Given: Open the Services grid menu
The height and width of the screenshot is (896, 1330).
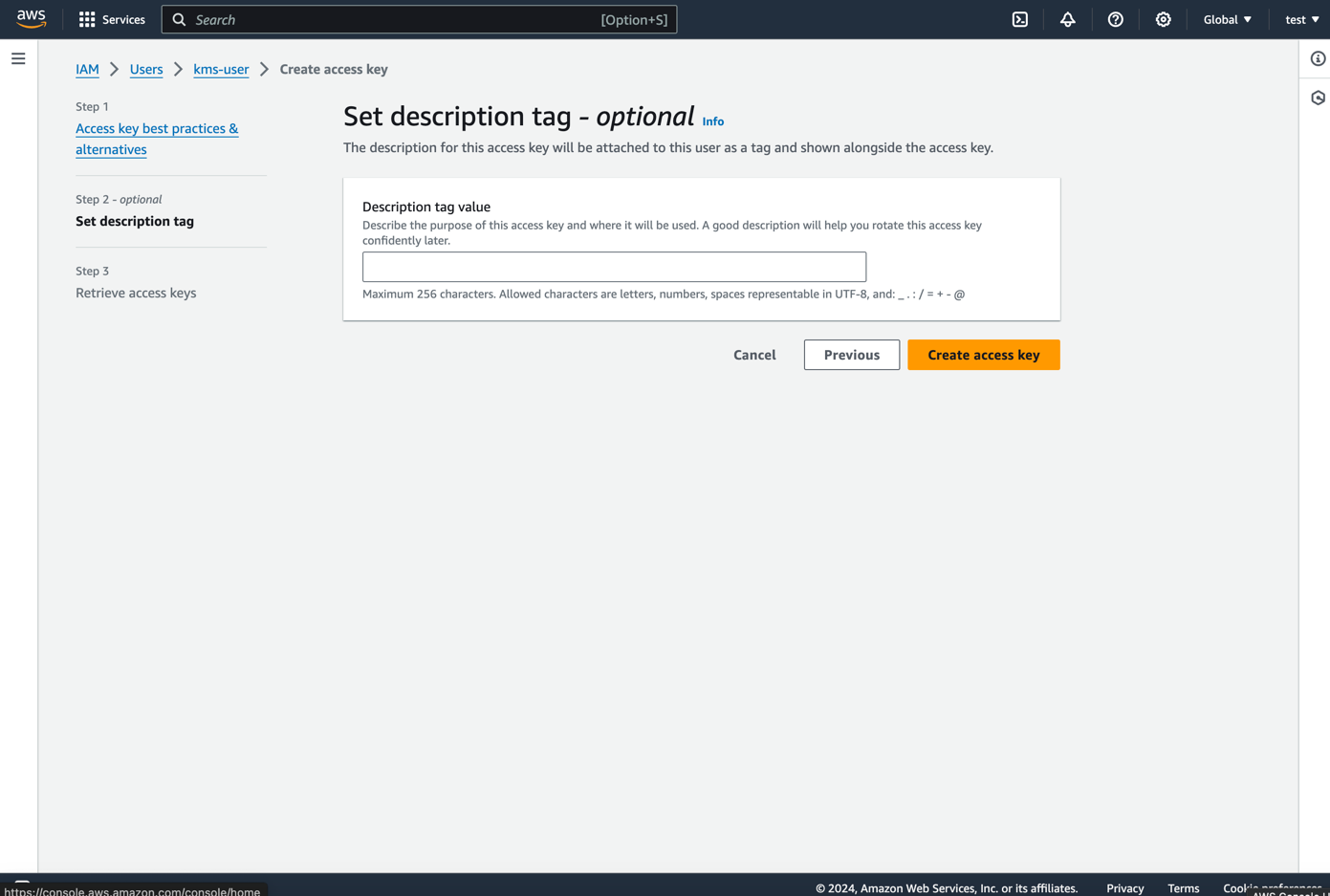Looking at the screenshot, I should point(87,19).
